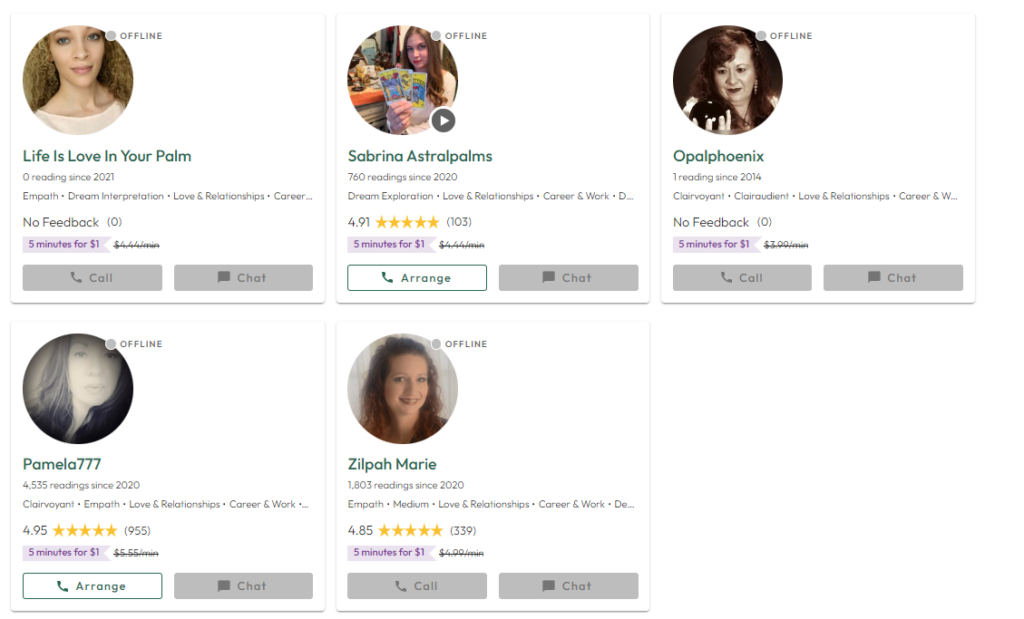
Task: Open Chat with Zilpah Marie
Action: (x=568, y=586)
